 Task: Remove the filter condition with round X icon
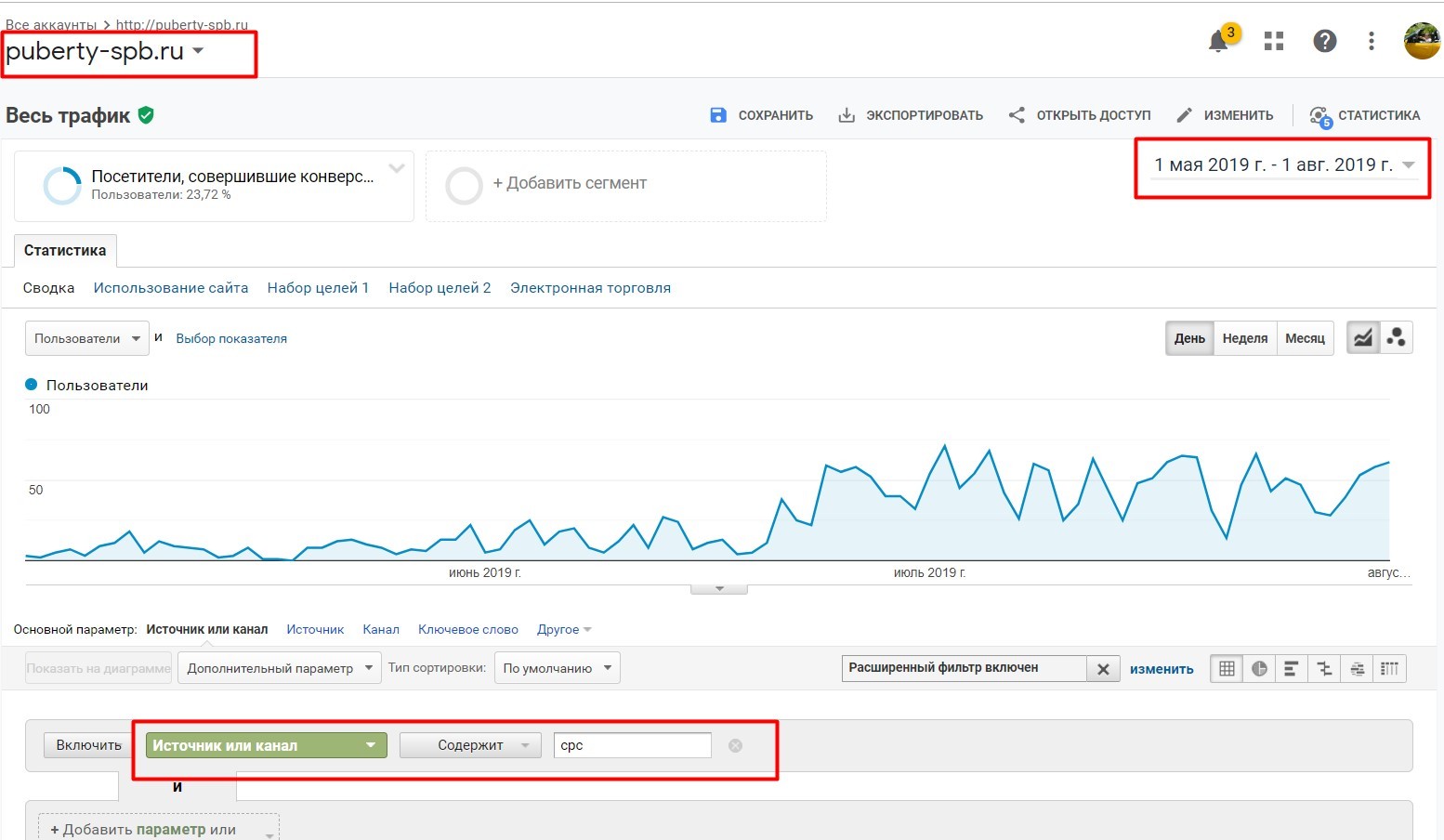735,745
